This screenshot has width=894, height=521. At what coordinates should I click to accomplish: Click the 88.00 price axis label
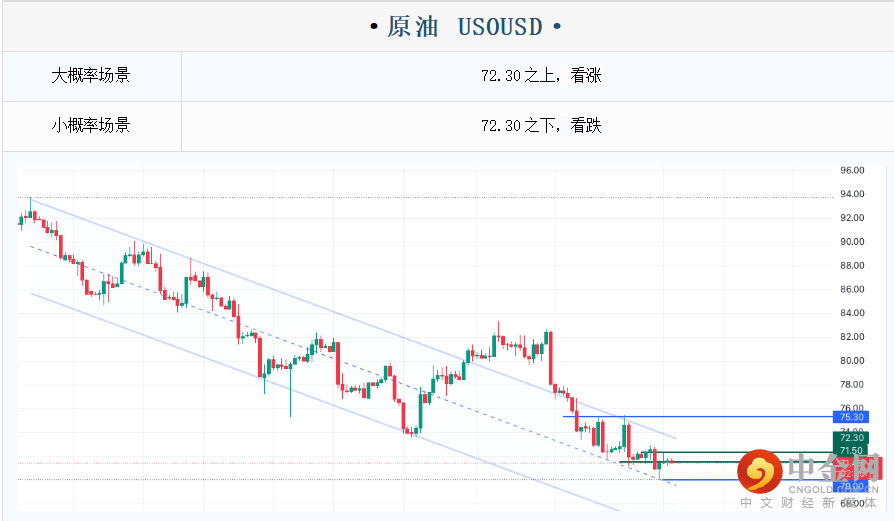coord(852,266)
